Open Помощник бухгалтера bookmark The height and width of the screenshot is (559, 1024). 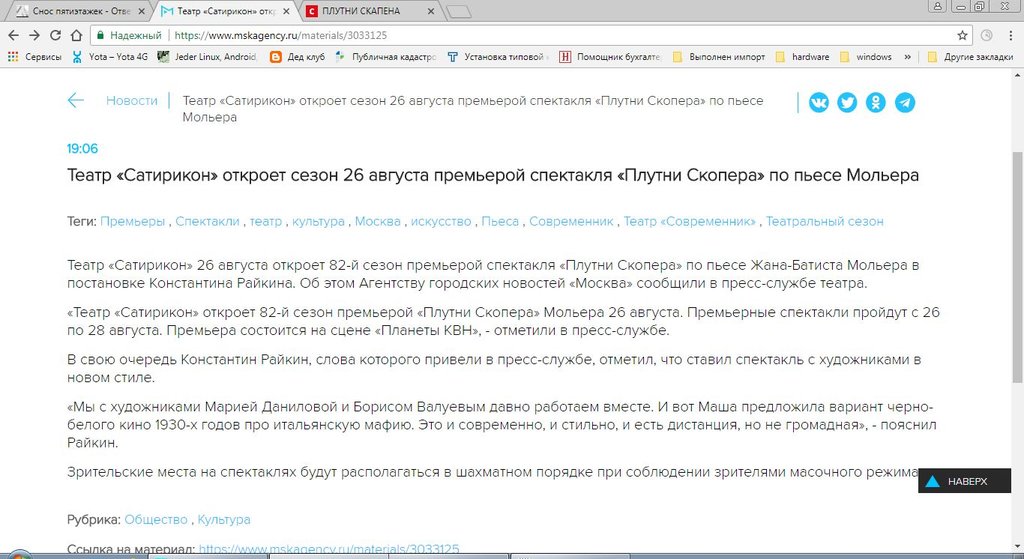[610, 57]
